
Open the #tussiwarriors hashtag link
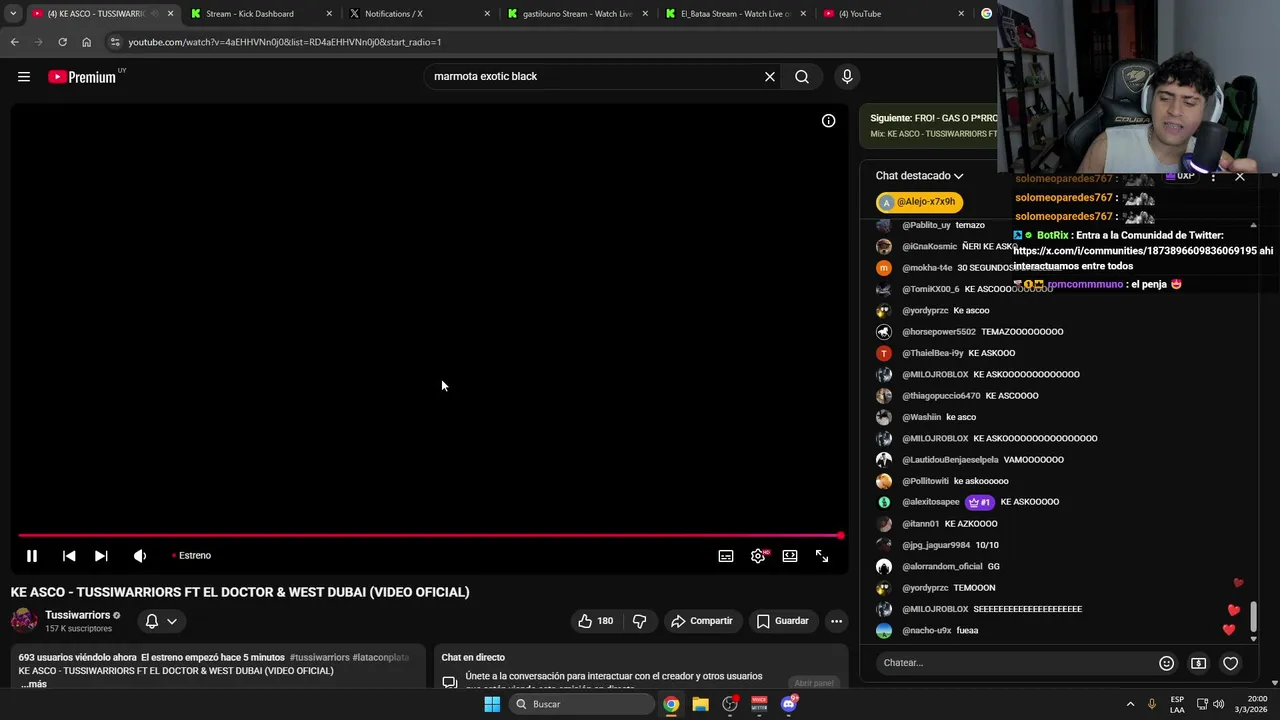pos(319,658)
